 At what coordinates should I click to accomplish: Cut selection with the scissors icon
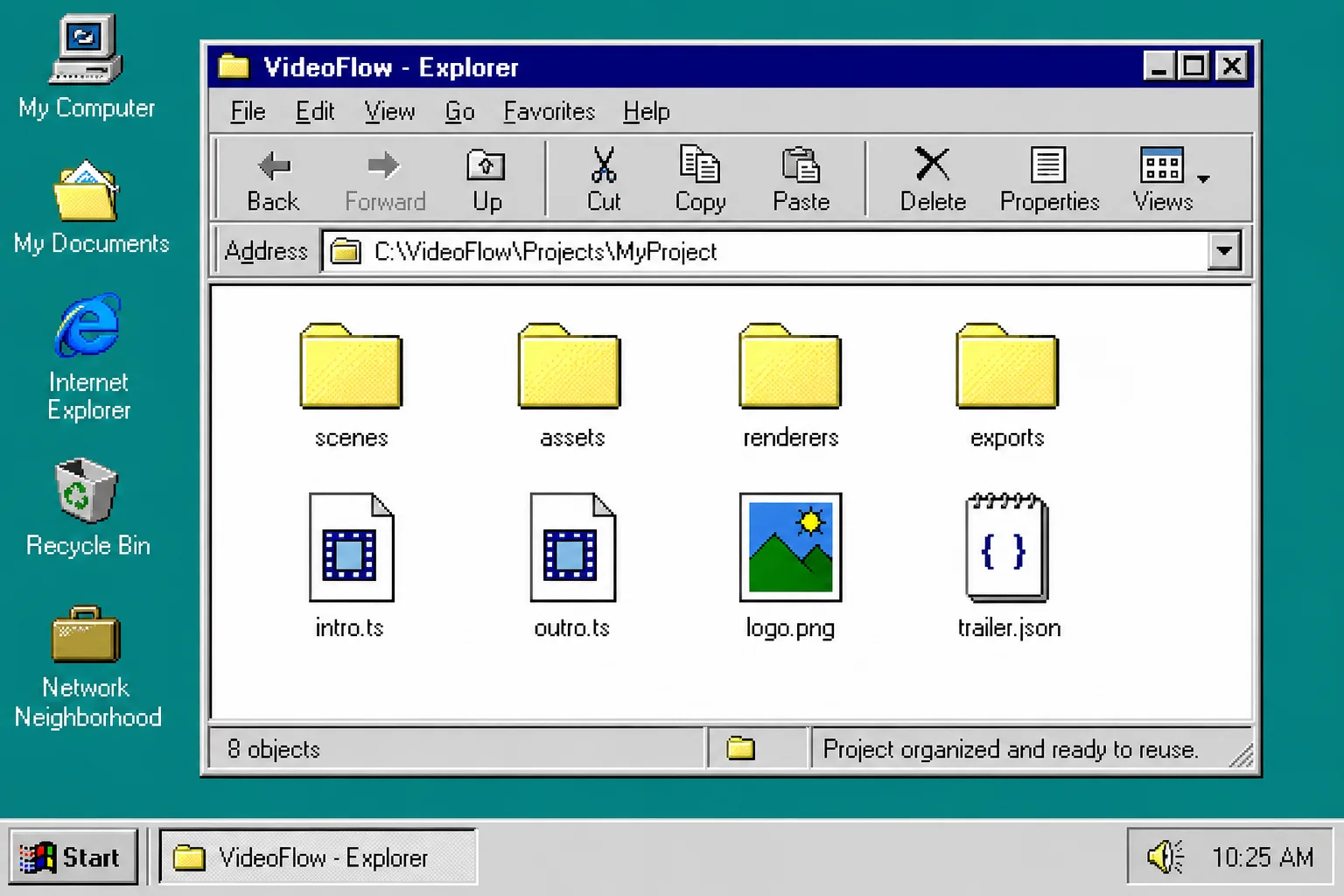(604, 180)
